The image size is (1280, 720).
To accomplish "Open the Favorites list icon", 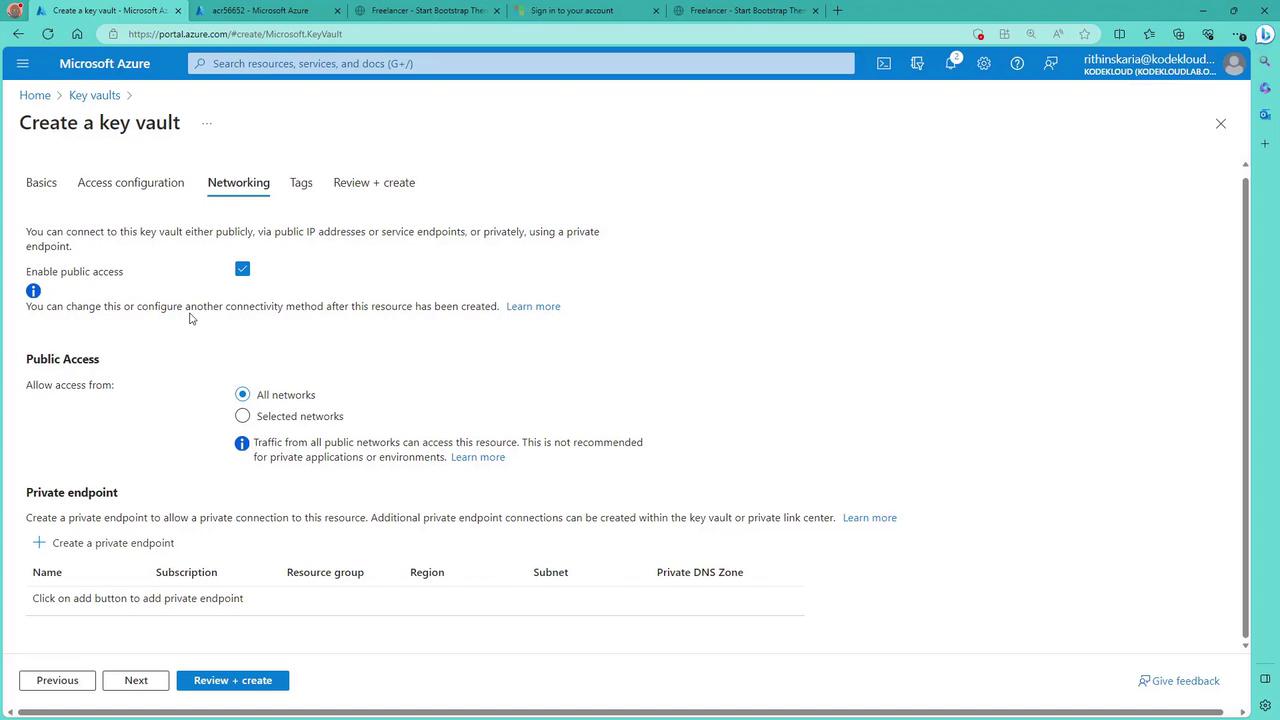I will click(x=1149, y=34).
